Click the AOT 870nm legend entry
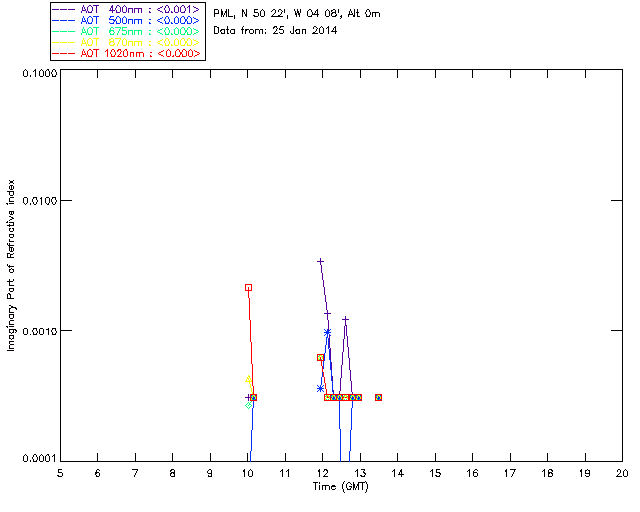The image size is (640, 512). [x=126, y=42]
